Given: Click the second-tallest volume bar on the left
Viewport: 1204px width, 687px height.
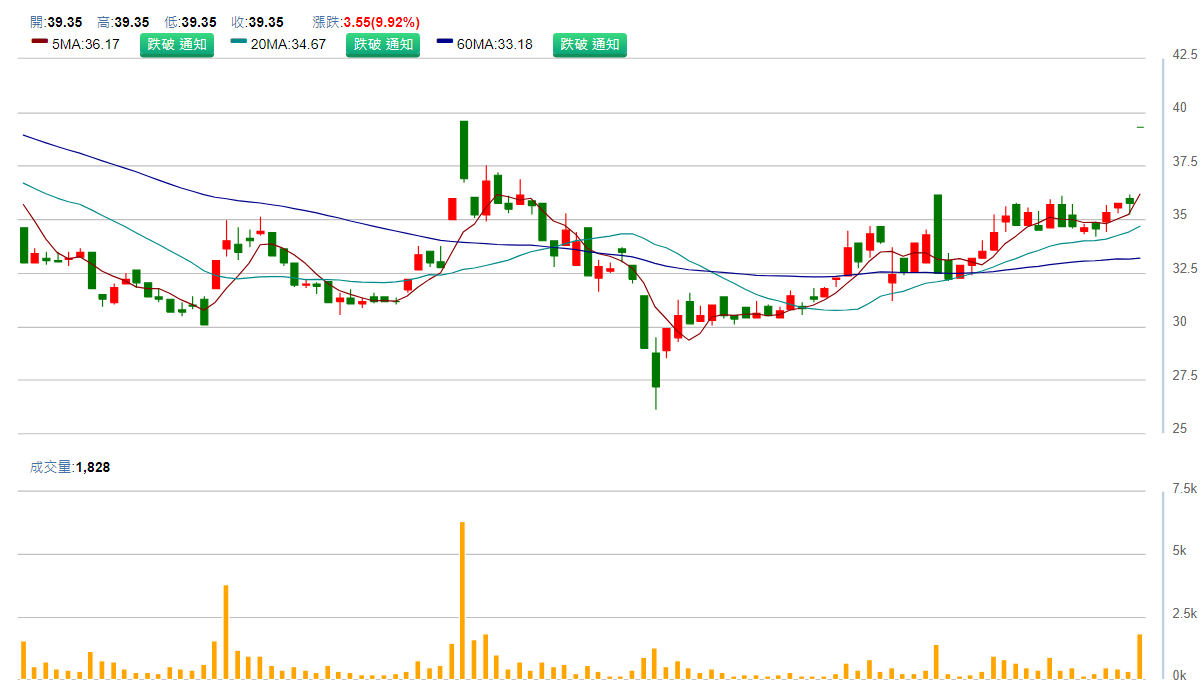Looking at the screenshot, I should point(226,632).
